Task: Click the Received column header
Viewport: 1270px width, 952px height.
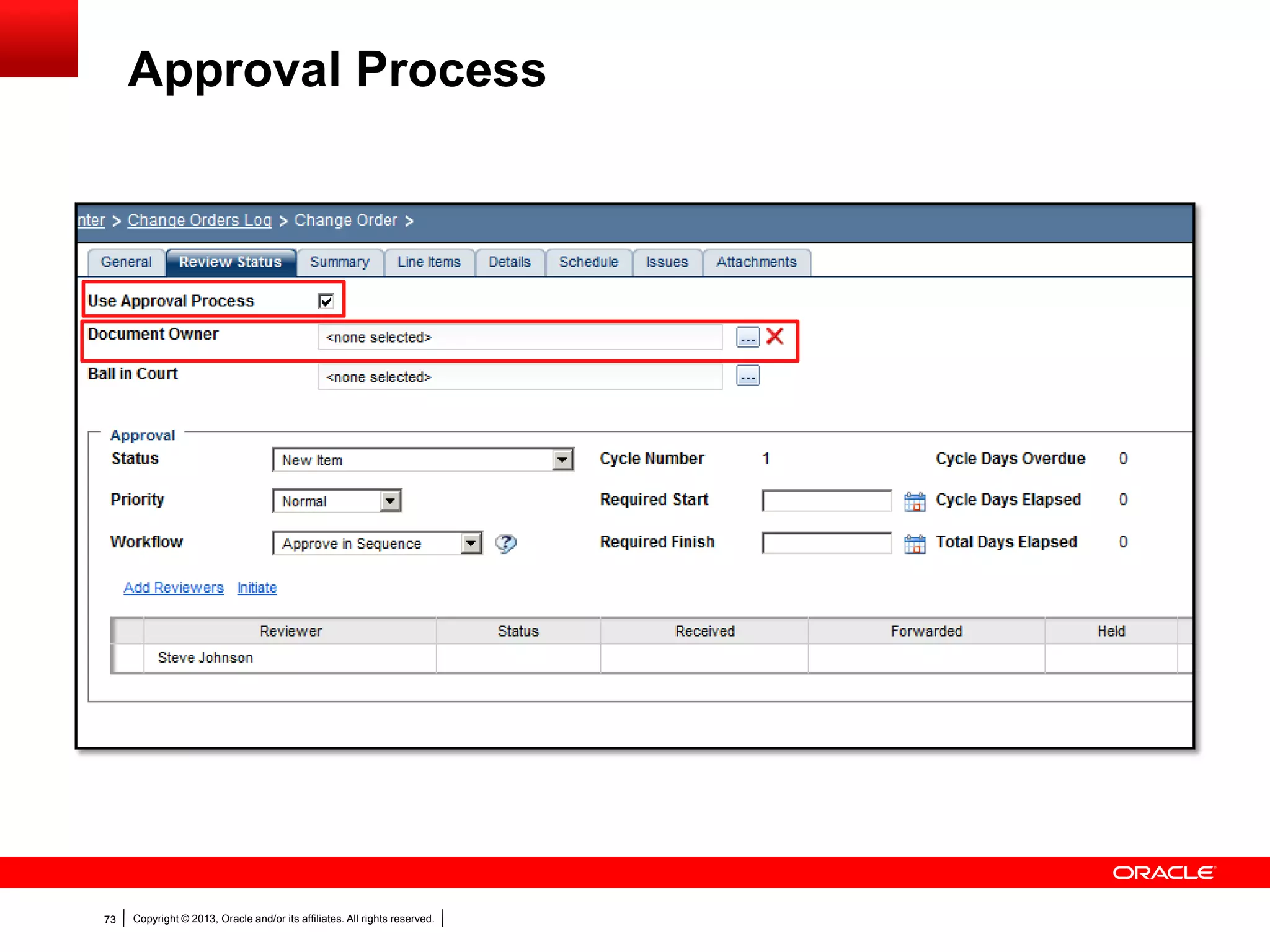Action: coord(704,631)
